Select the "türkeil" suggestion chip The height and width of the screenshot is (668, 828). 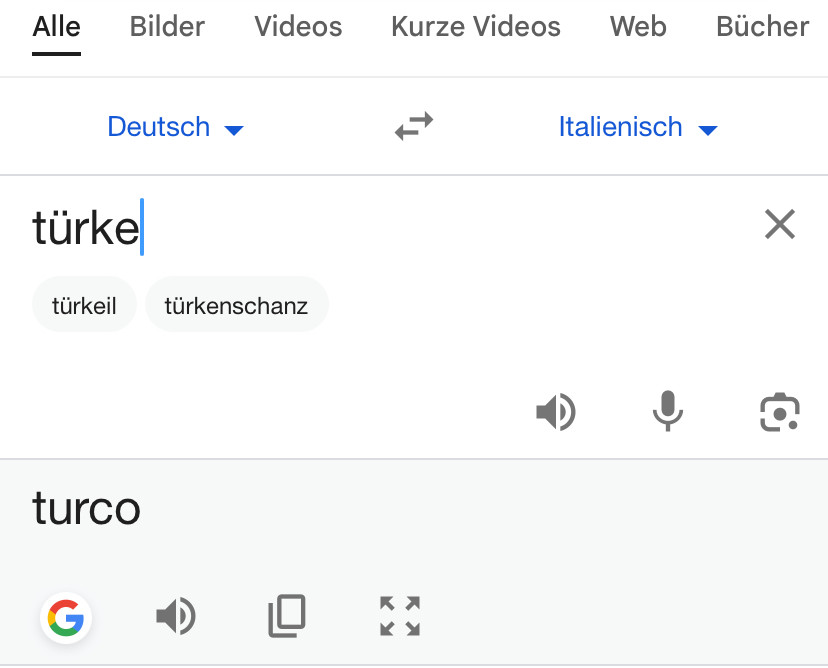(x=84, y=305)
